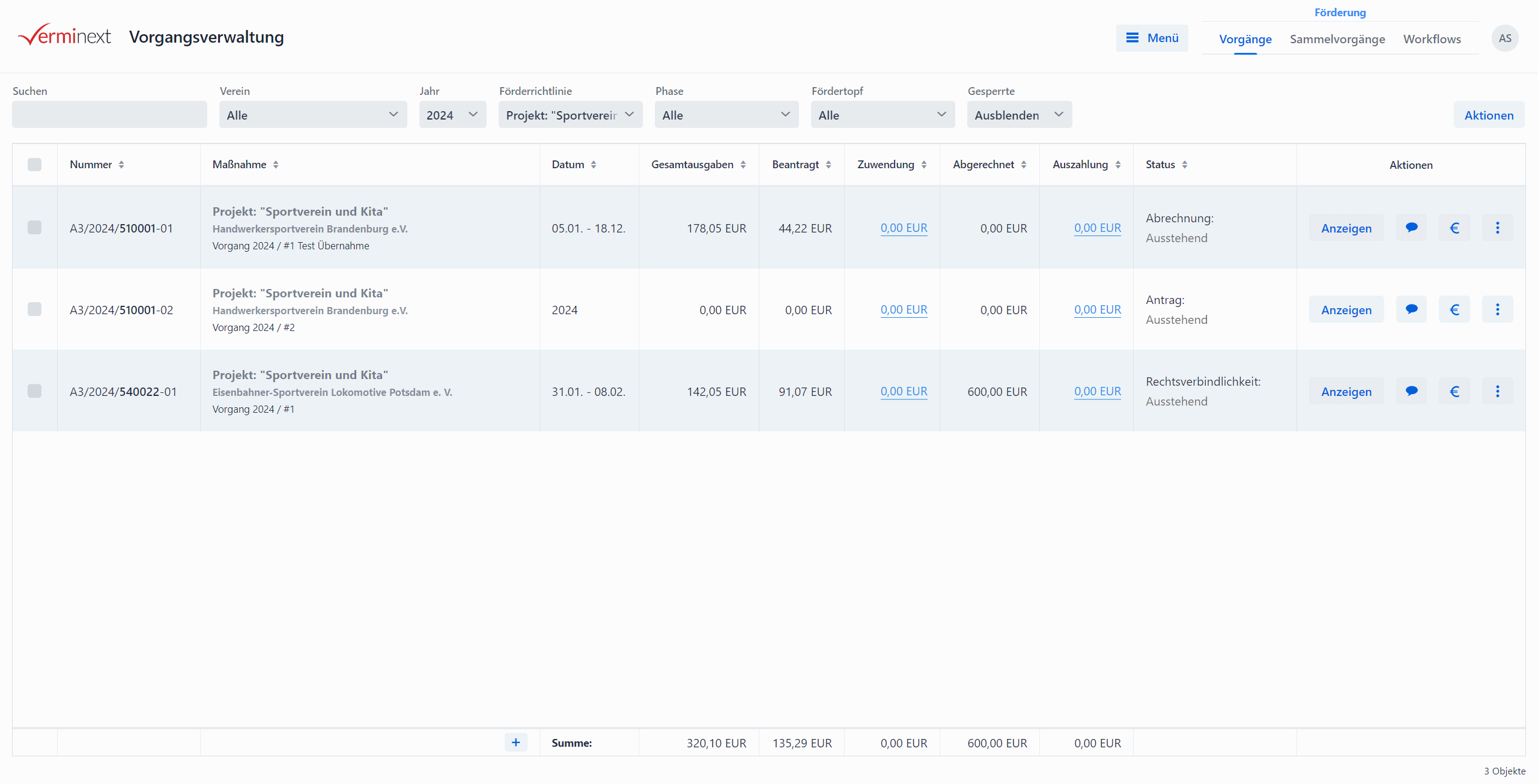This screenshot has width=1538, height=784.
Task: Click Beantragt value 91,07 EUR
Action: point(805,392)
